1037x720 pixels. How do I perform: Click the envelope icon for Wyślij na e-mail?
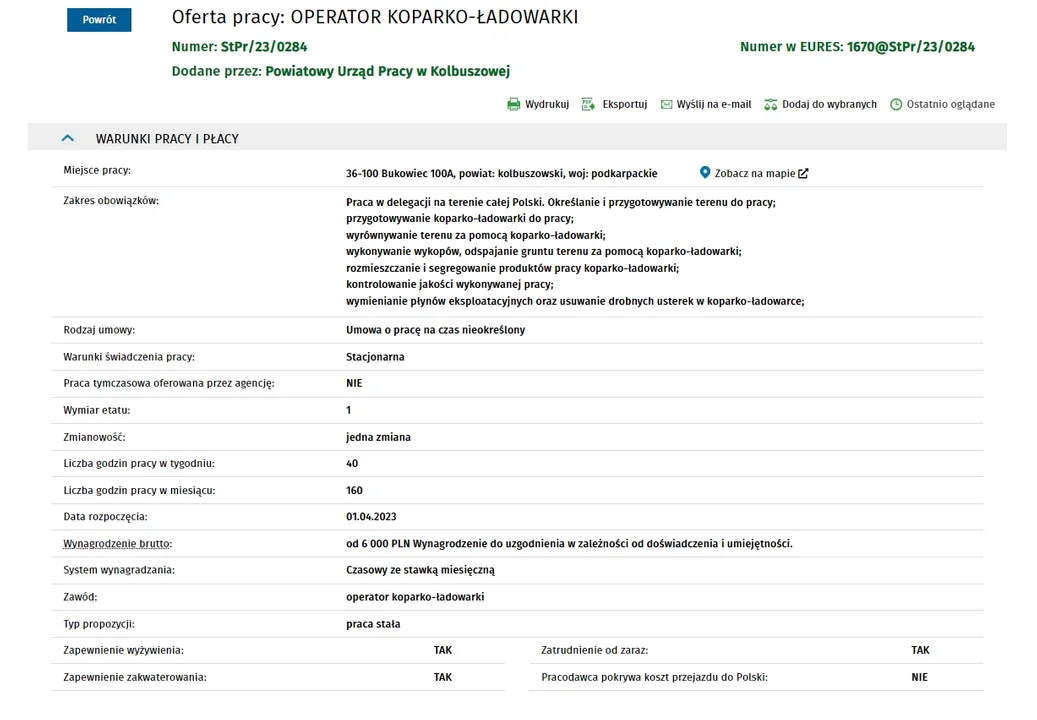(x=667, y=104)
